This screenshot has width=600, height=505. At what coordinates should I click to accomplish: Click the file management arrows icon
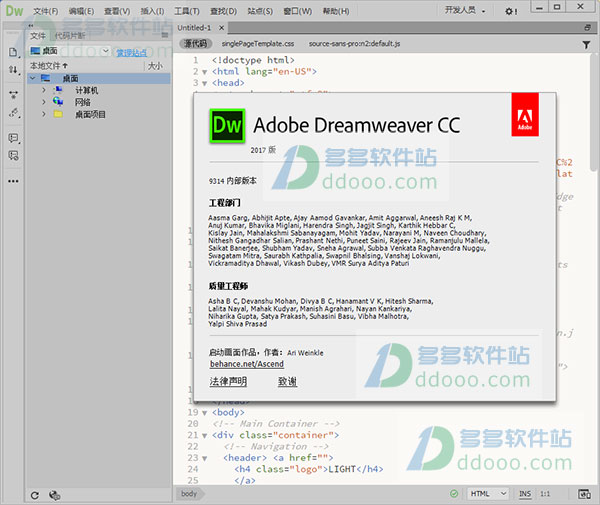(x=13, y=70)
